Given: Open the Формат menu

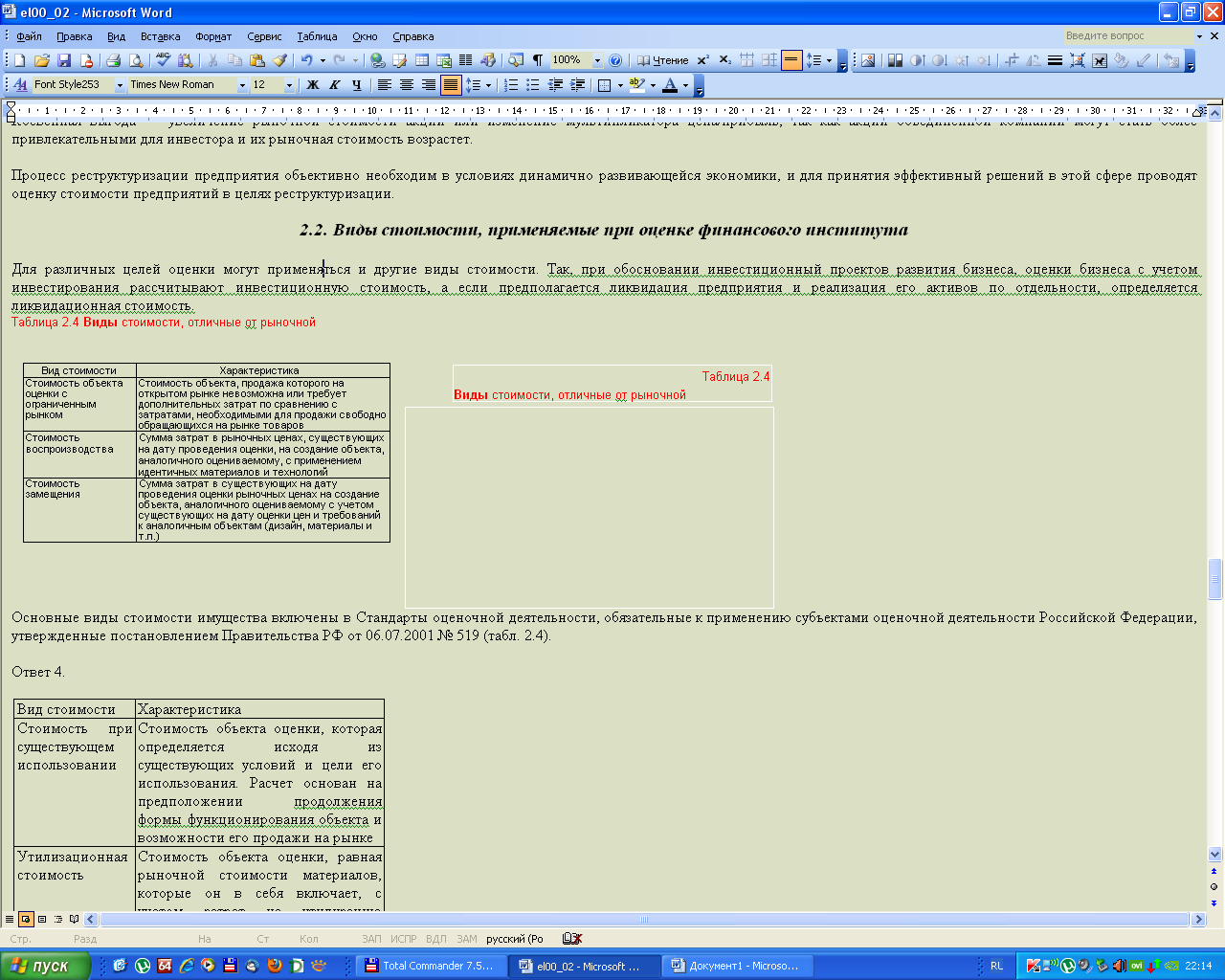Looking at the screenshot, I should point(213,36).
